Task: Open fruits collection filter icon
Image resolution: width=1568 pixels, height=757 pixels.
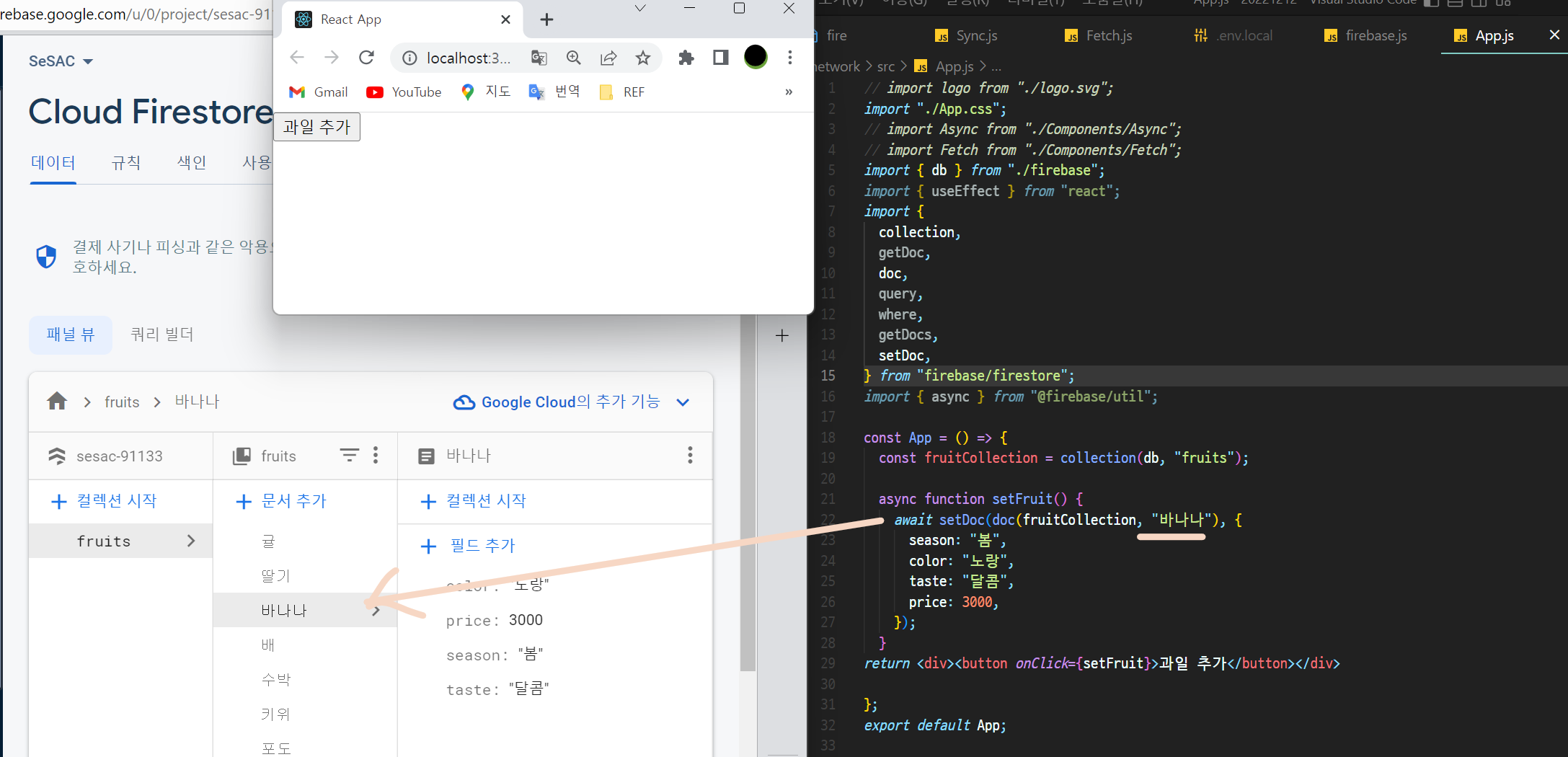Action: [x=350, y=455]
